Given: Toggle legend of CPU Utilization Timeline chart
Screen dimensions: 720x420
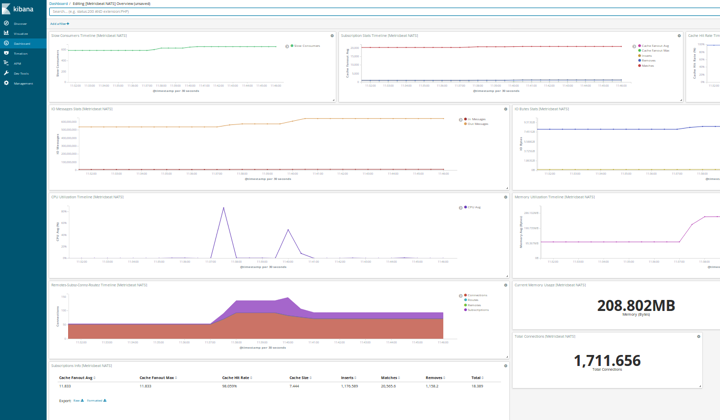Looking at the screenshot, I should tap(461, 208).
